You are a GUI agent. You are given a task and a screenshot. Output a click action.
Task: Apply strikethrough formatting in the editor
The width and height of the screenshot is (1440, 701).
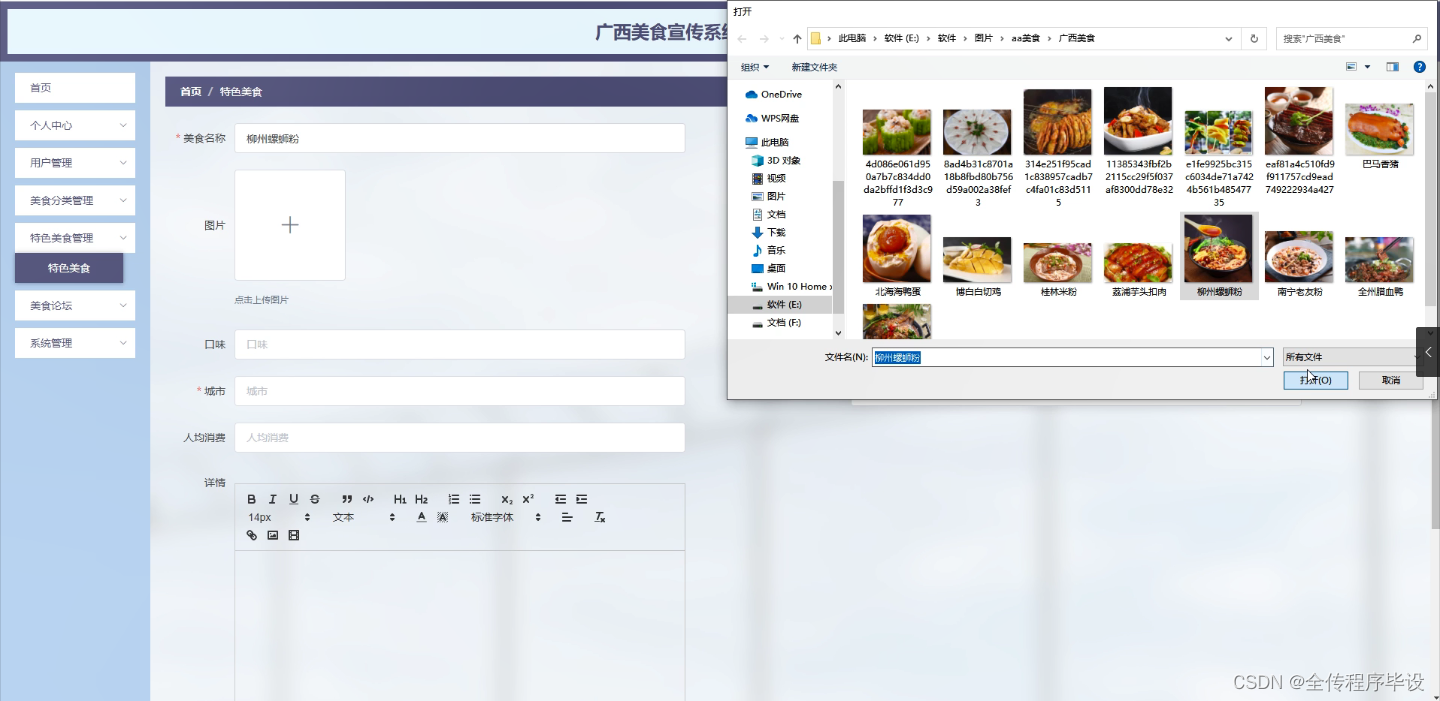[x=316, y=499]
